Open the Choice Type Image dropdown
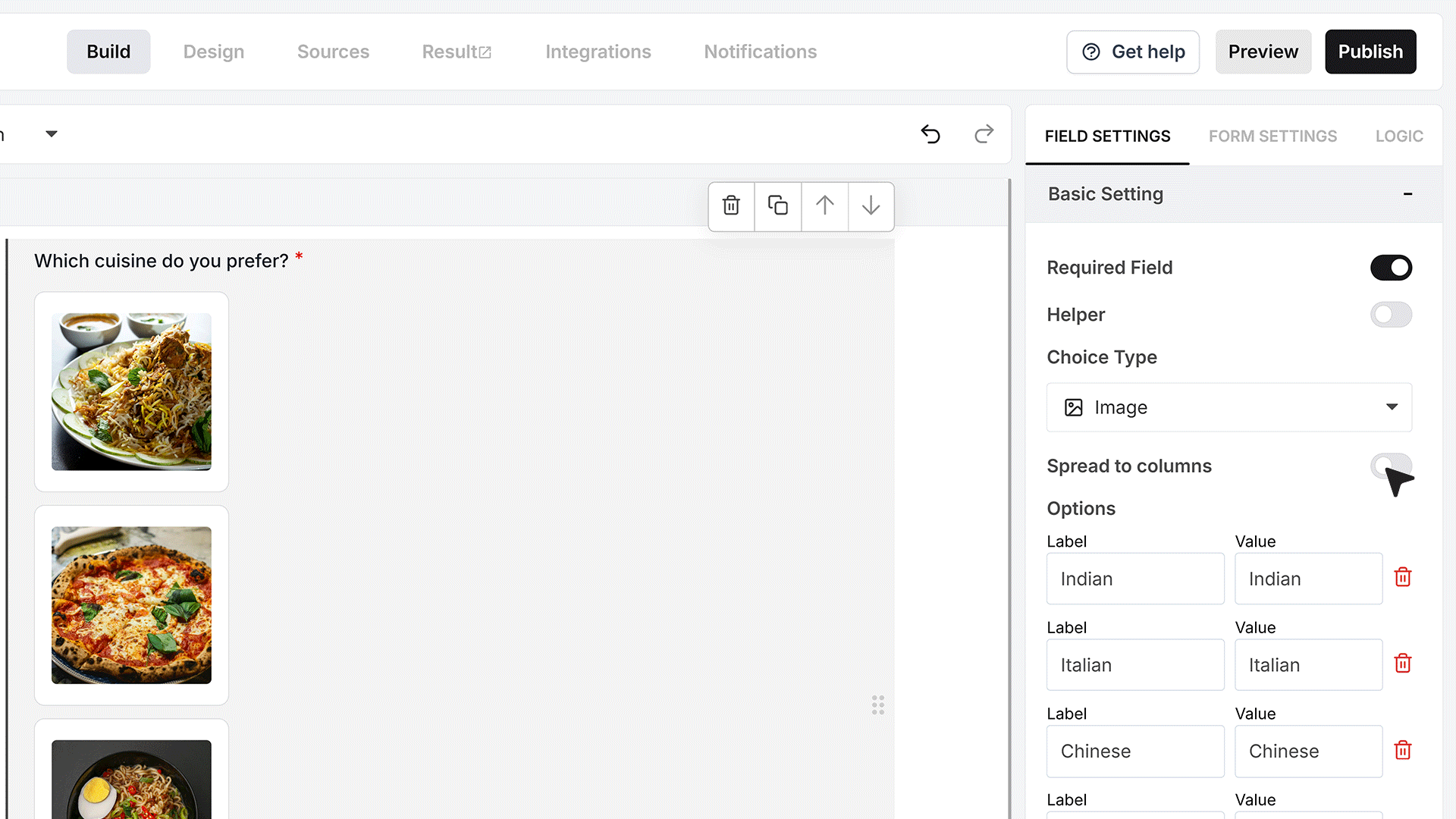The image size is (1456, 819). 1228,407
